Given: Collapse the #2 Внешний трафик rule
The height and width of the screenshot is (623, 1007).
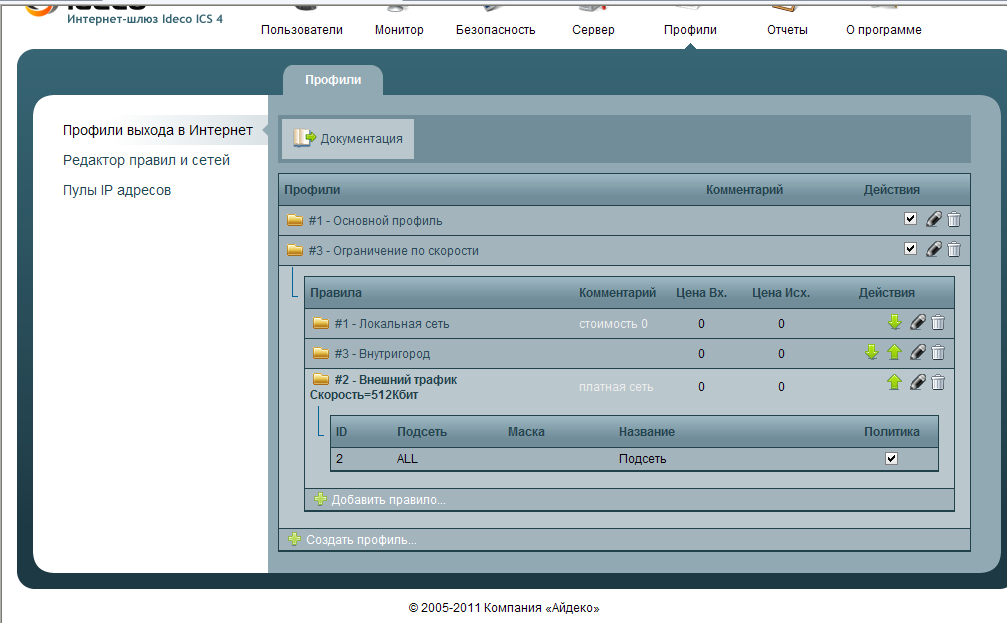Looking at the screenshot, I should coord(321,380).
